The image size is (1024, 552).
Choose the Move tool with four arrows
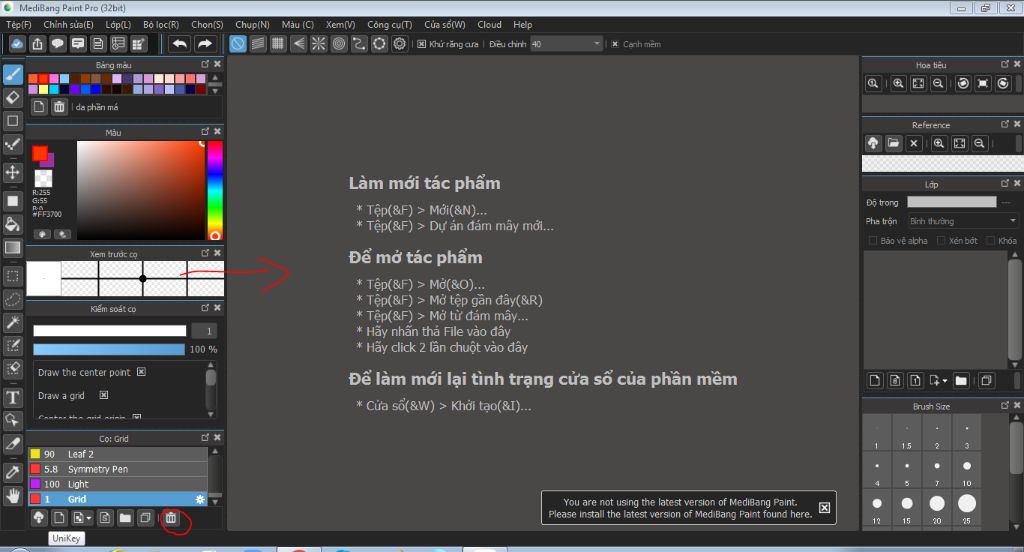coord(12,172)
